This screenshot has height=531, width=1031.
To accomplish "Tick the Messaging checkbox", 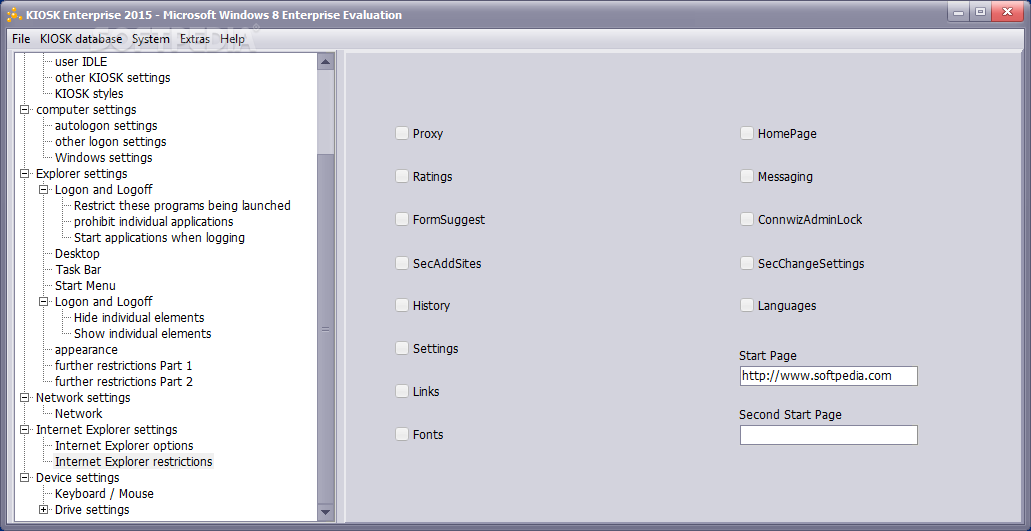I will point(746,176).
